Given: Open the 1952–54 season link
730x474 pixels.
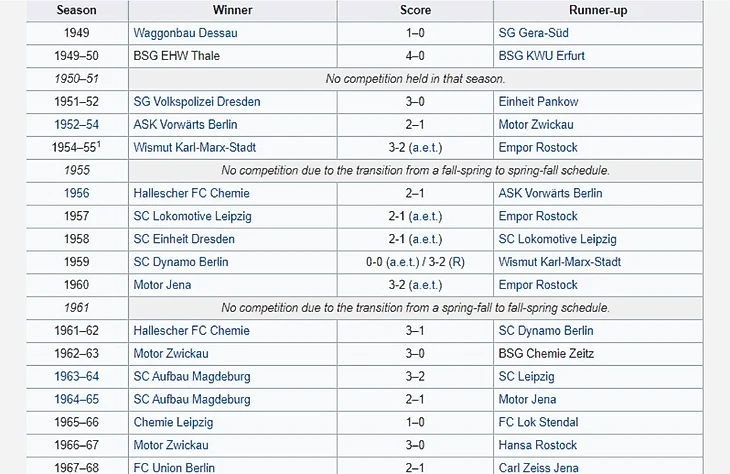Looking at the screenshot, I should (76, 125).
